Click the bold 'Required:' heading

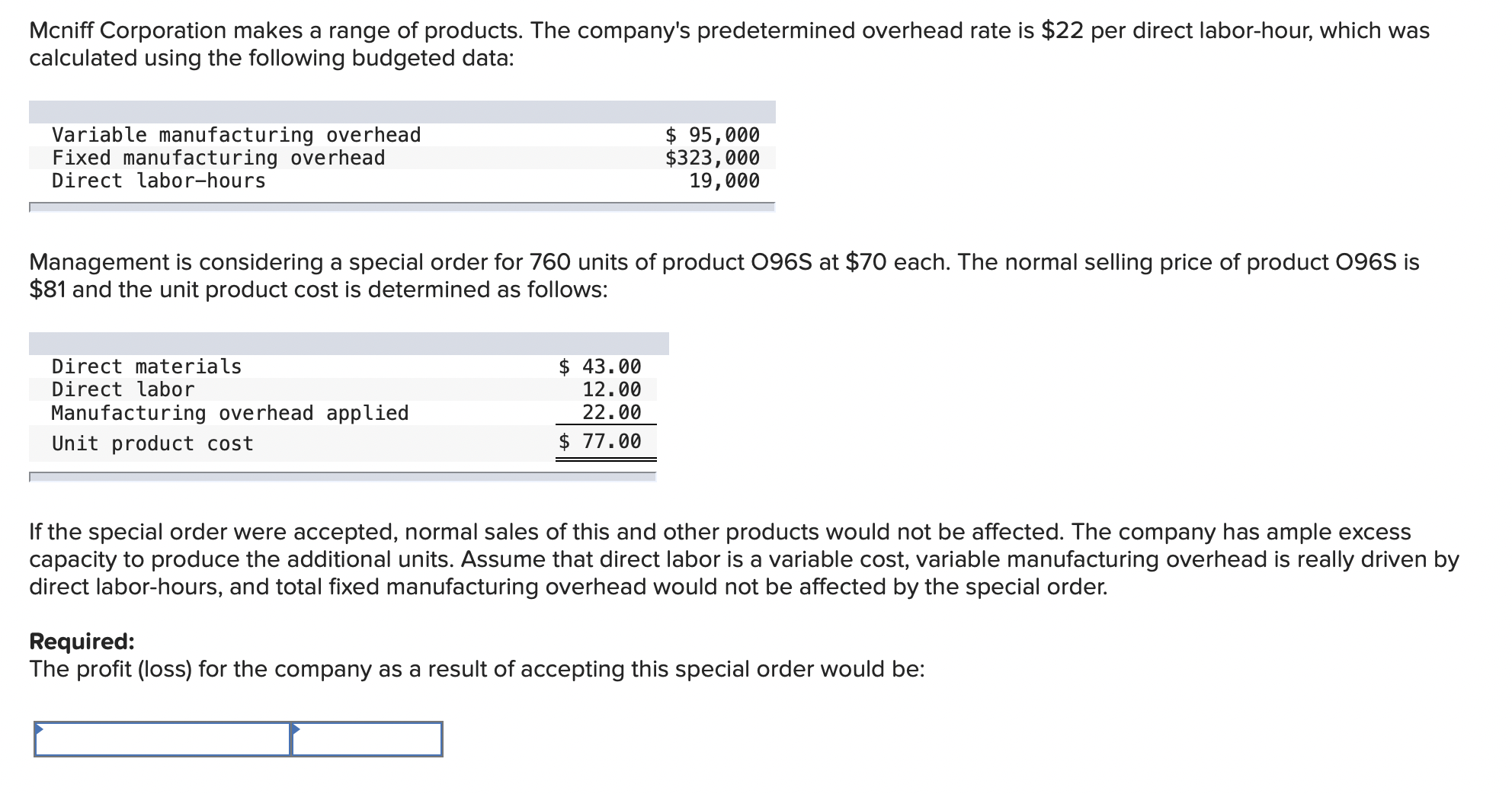pos(82,642)
